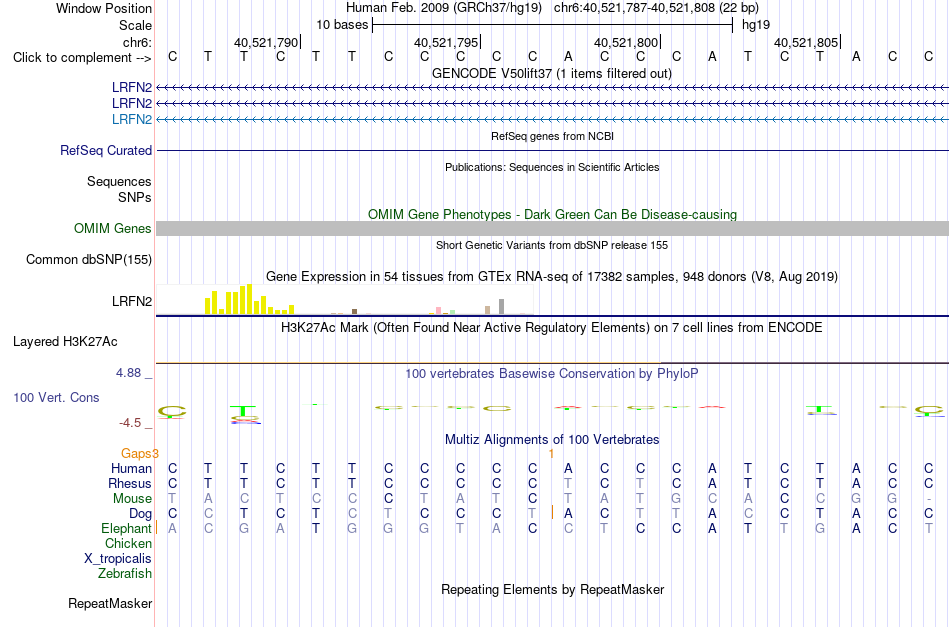Click the GTEx Gene Expression track title
Image resolution: width=950 pixels, height=627 pixels.
click(x=551, y=277)
